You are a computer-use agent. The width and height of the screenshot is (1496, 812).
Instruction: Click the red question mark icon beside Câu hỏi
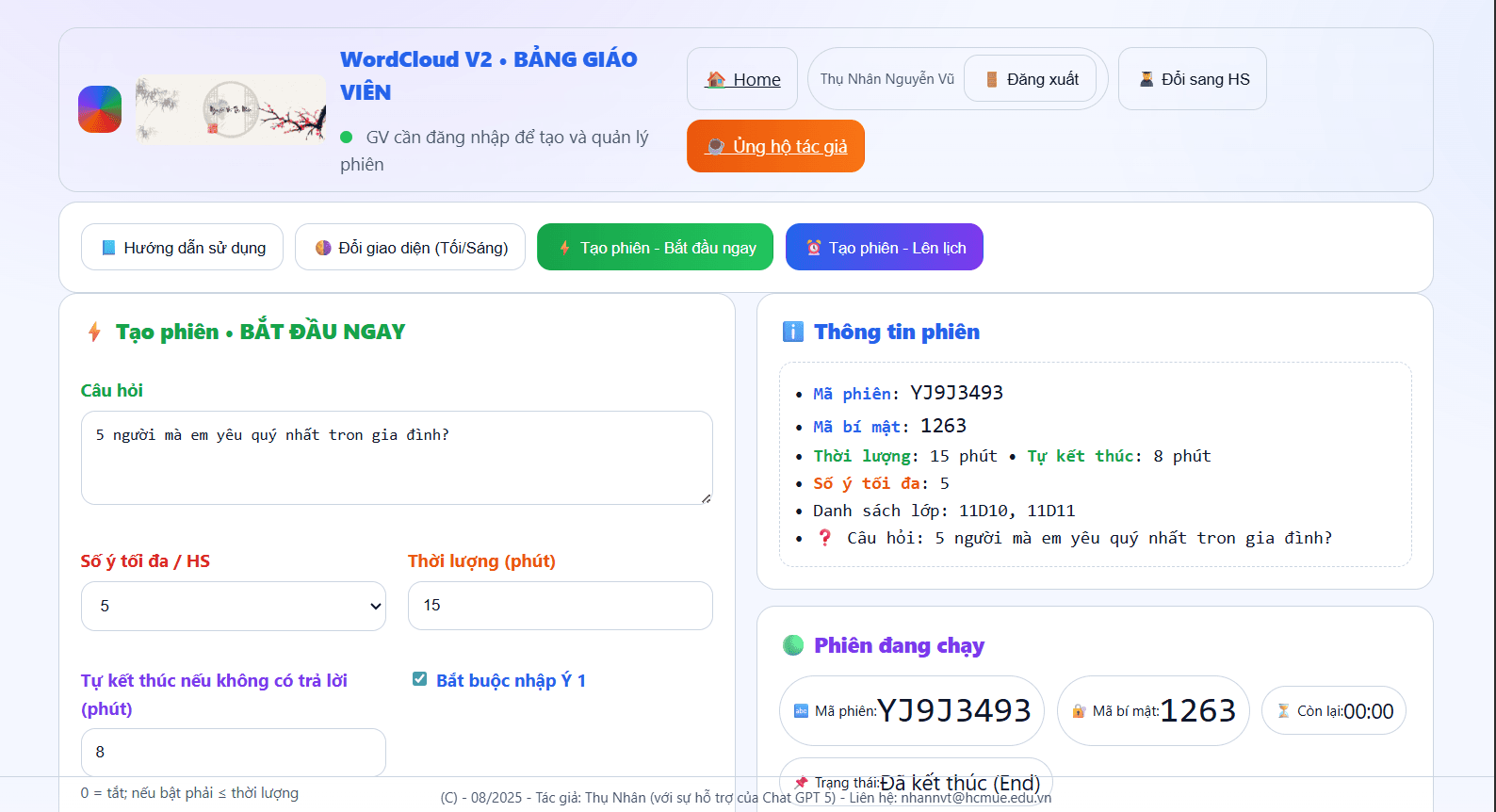824,537
